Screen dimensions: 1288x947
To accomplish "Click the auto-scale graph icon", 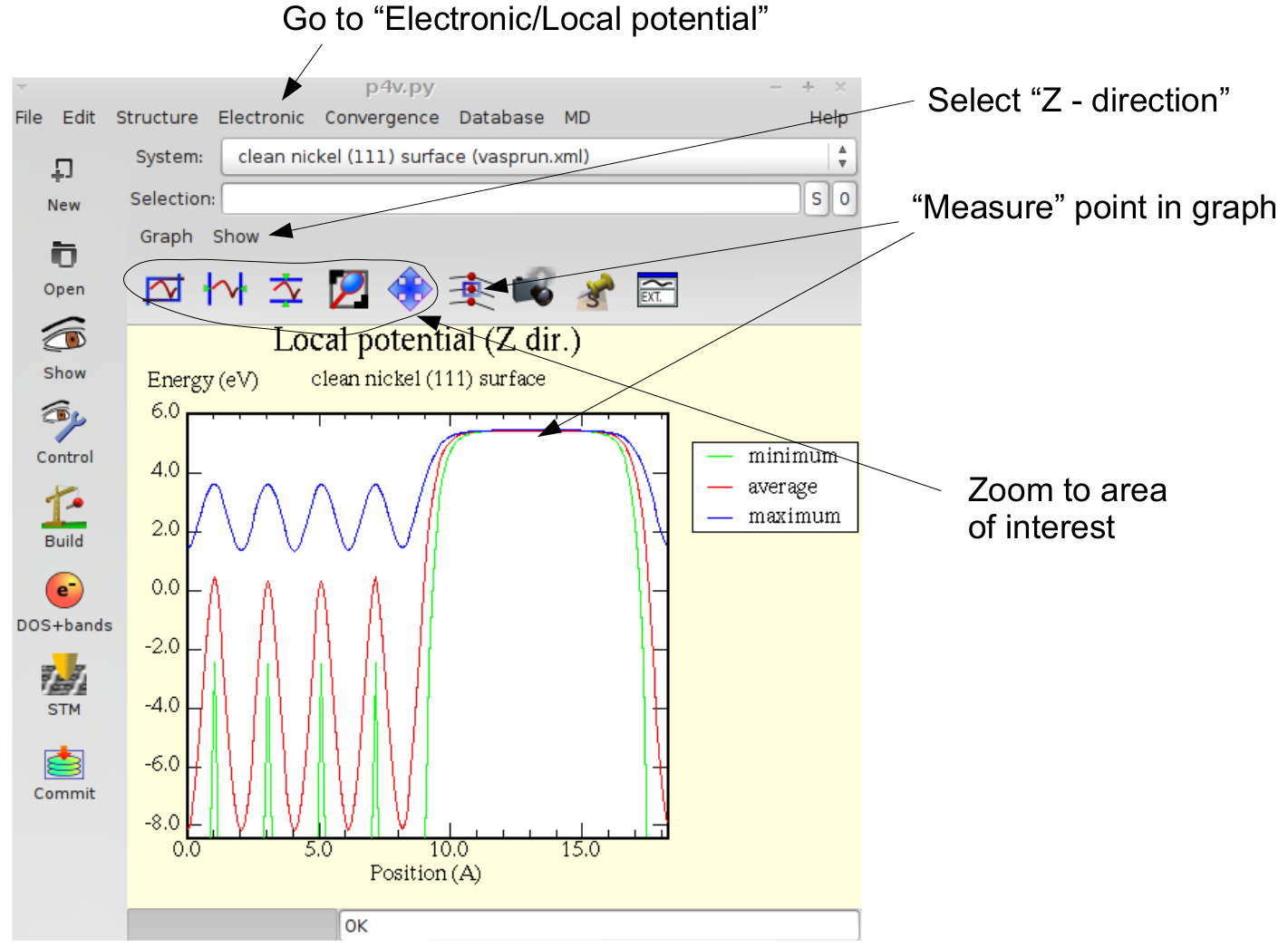I will click(x=164, y=289).
